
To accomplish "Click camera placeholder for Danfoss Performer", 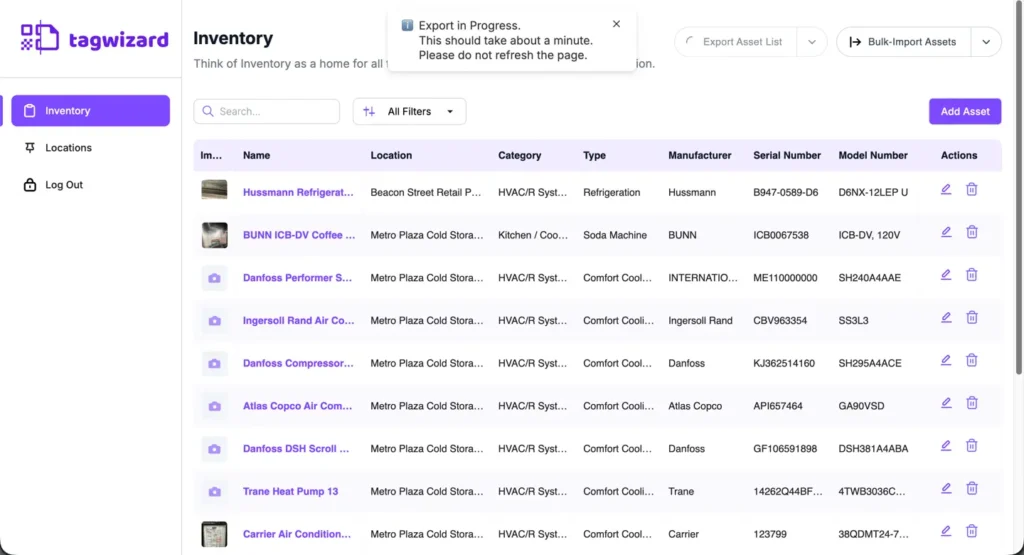I will click(x=214, y=278).
